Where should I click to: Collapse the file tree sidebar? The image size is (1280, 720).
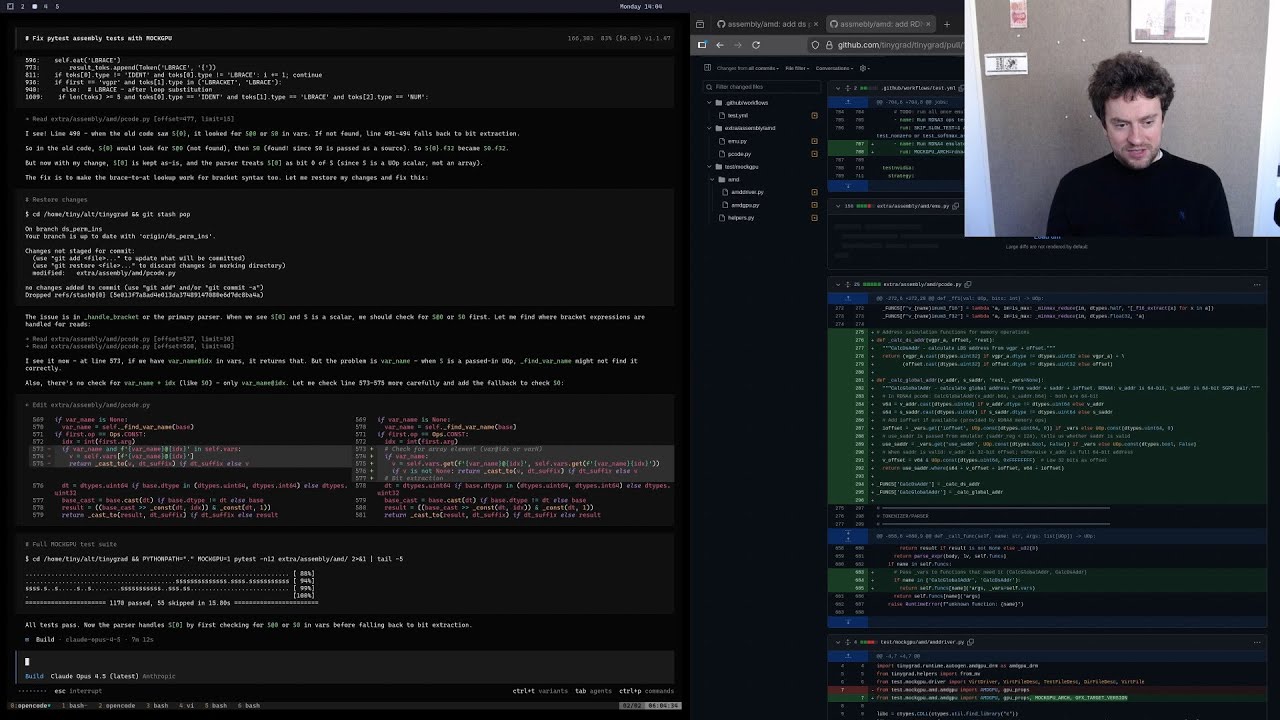click(x=708, y=68)
